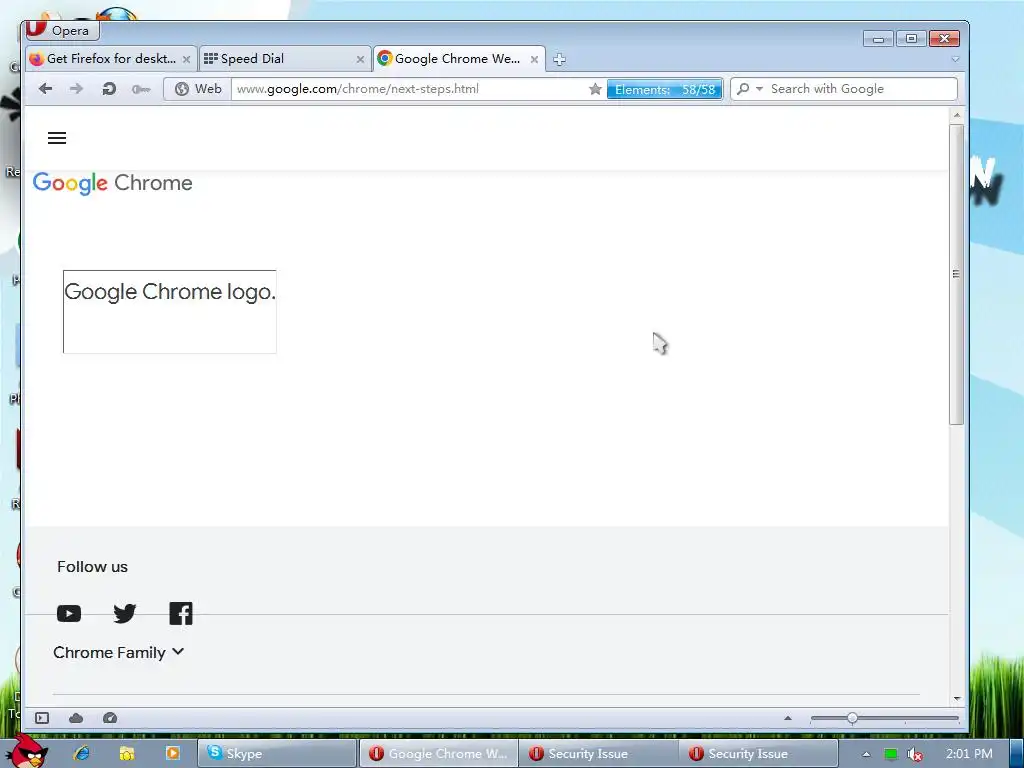
Task: Toggle Opera Turbo speedometer icon
Action: [x=110, y=718]
